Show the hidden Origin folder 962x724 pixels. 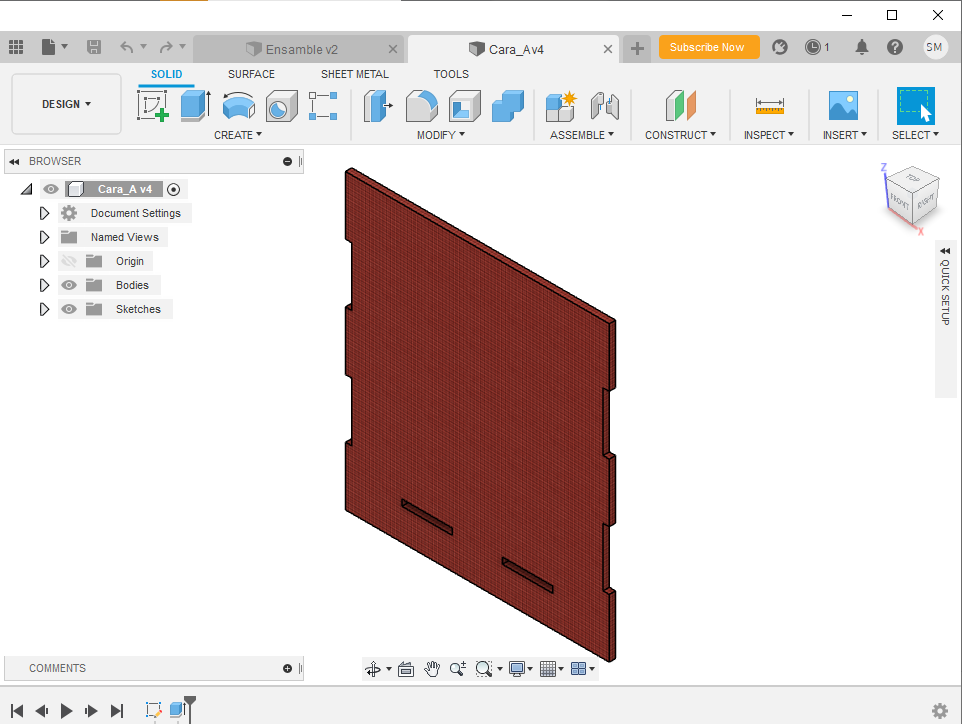69,261
